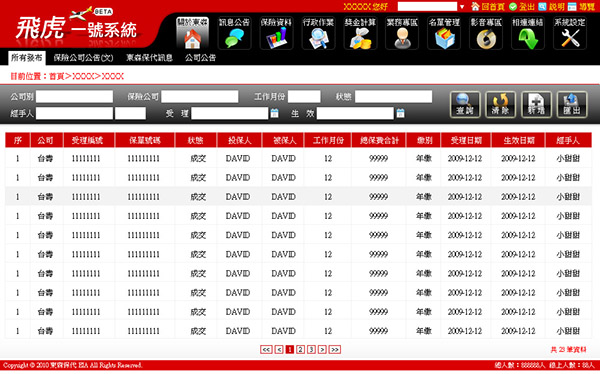Screen dimensions: 600x374
Task: Open the 受理 date calendar picker
Action: click(274, 113)
